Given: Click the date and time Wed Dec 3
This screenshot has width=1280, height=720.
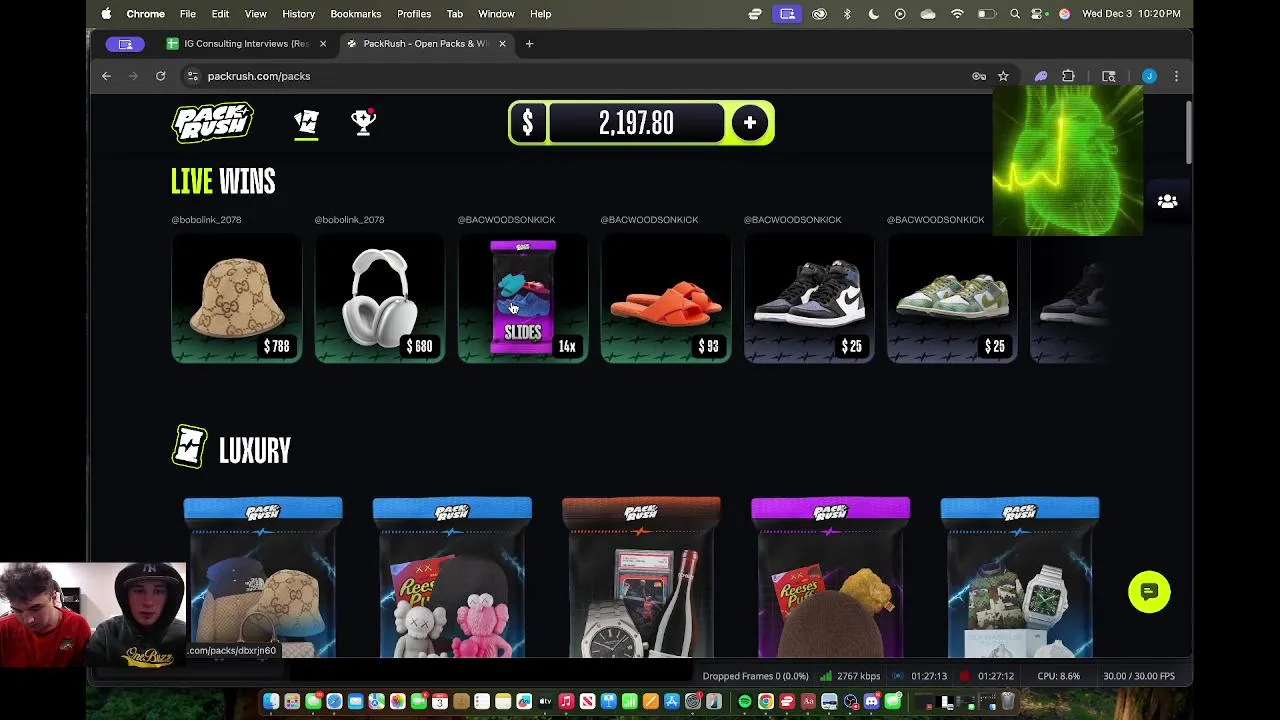Looking at the screenshot, I should [x=1131, y=14].
